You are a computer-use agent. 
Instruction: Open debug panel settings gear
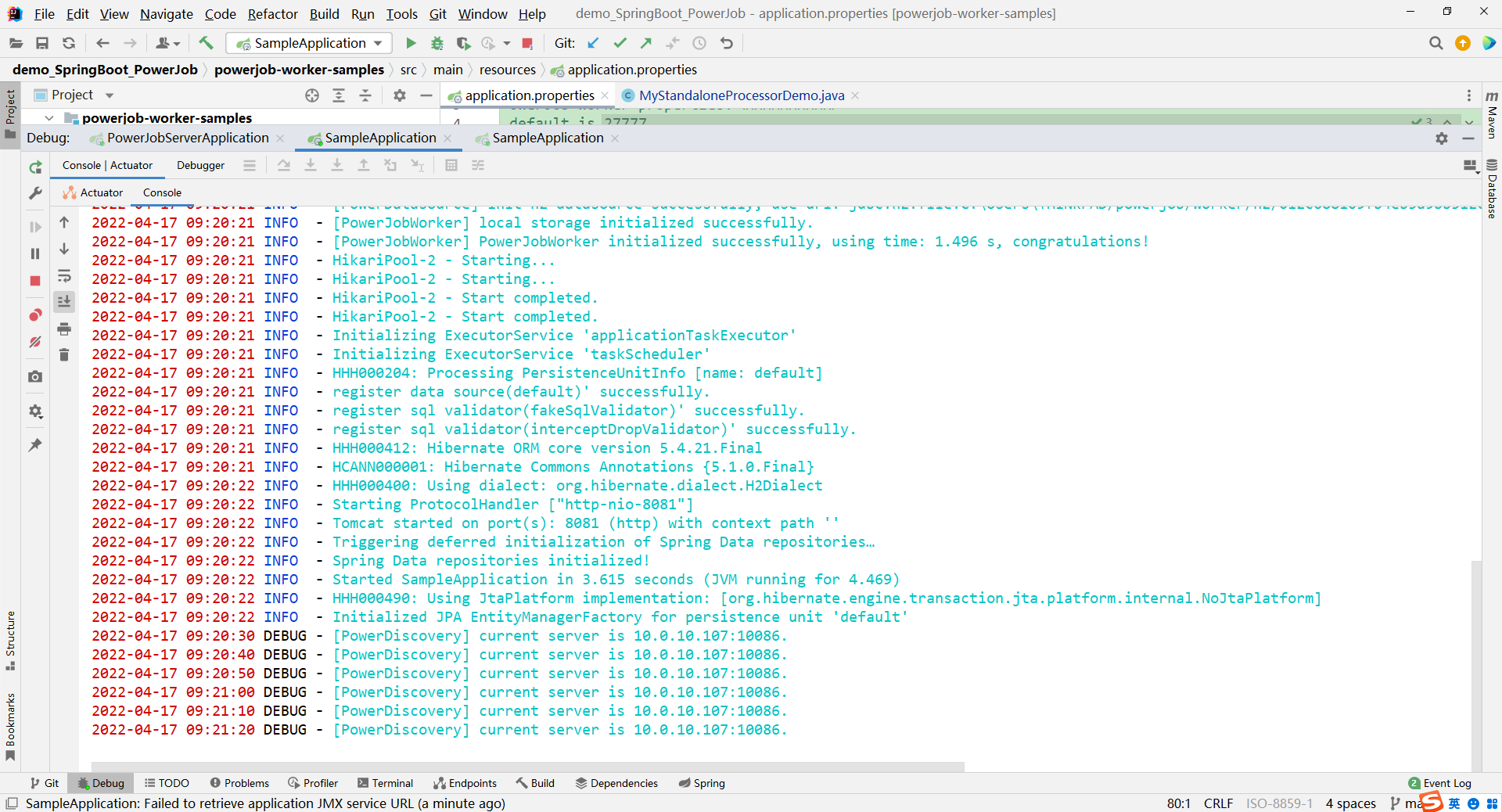[x=1442, y=138]
